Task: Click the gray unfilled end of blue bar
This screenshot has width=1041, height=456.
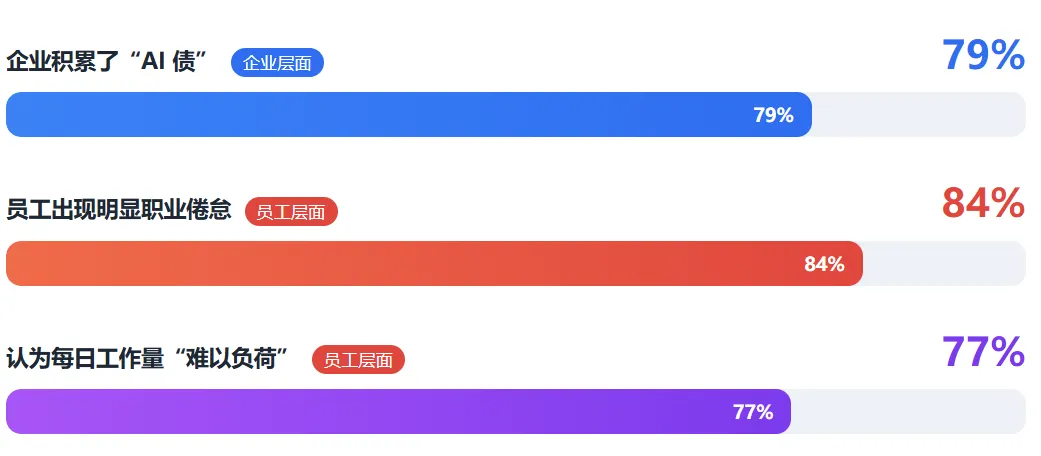Action: coord(920,114)
